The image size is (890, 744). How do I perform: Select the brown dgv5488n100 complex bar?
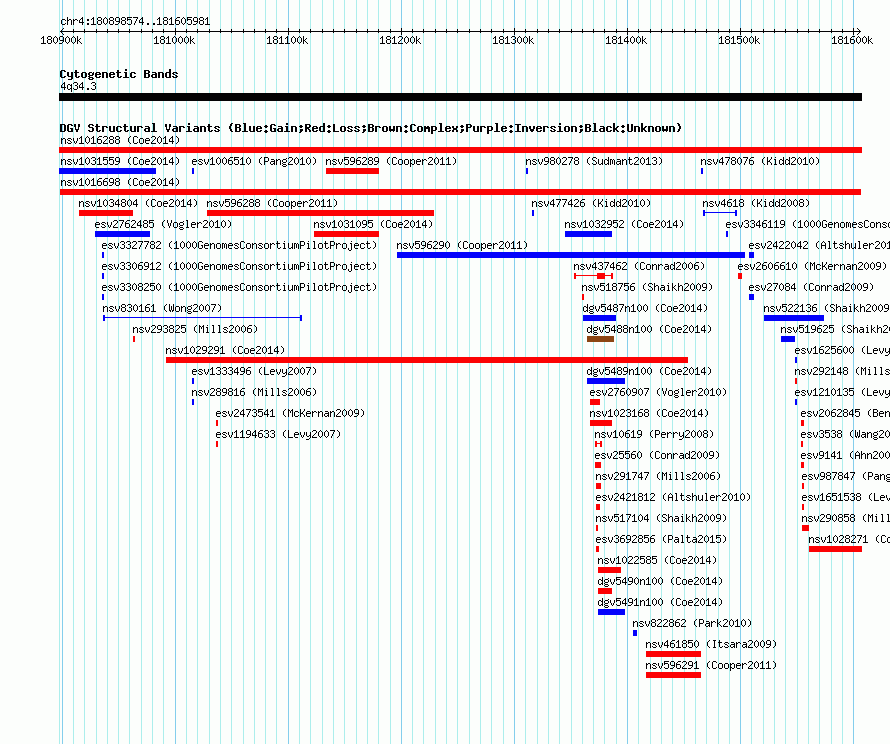pyautogui.click(x=601, y=339)
